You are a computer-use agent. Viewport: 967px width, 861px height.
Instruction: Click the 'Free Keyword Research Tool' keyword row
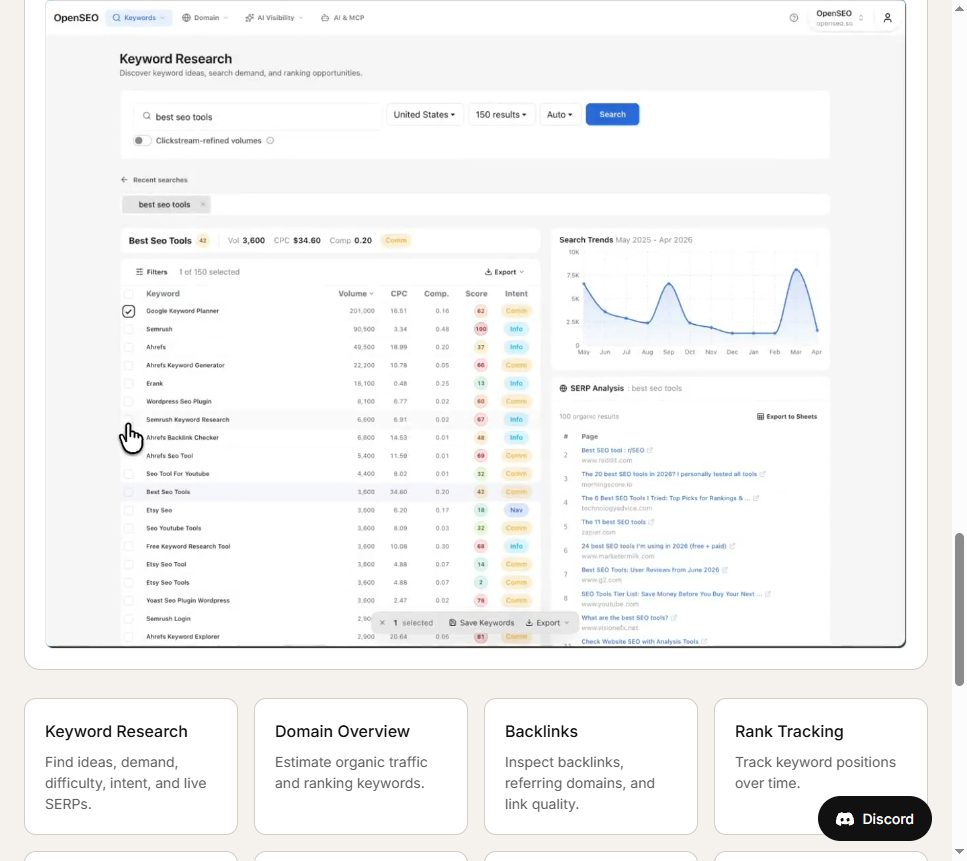[331, 546]
